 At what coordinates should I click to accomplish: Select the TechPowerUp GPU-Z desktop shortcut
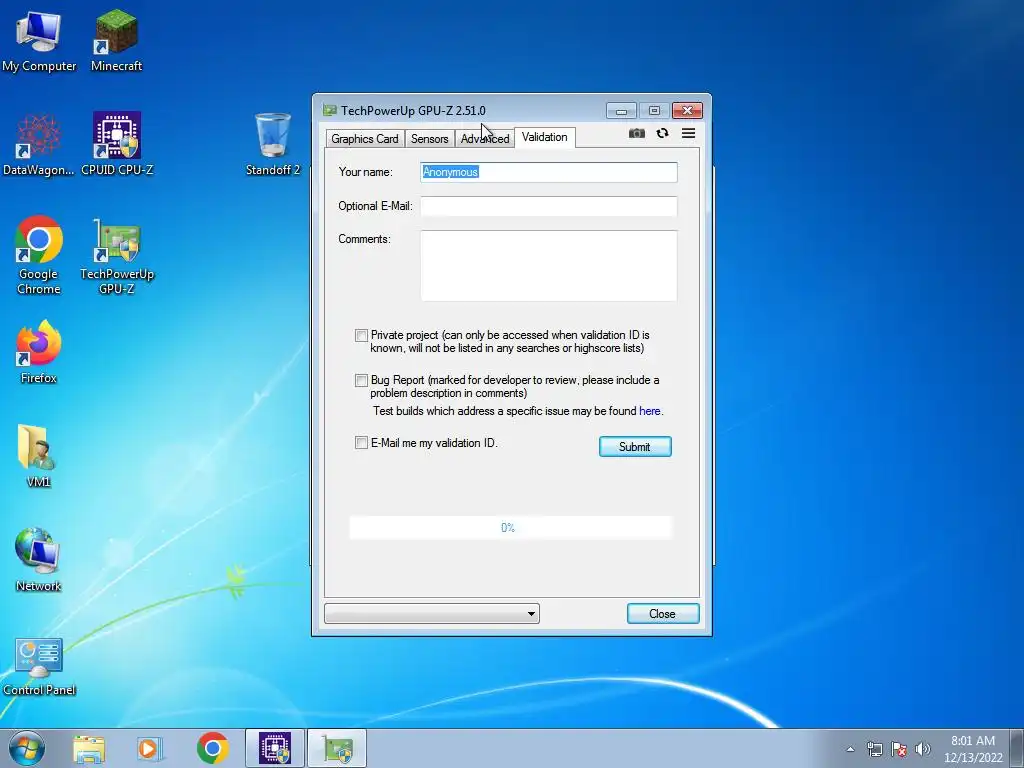coord(117,257)
